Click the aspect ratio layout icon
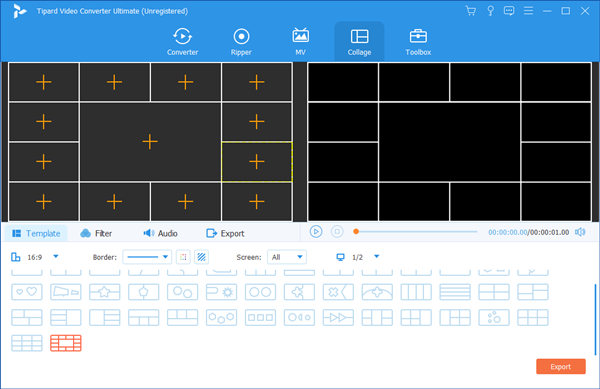 tap(16, 257)
